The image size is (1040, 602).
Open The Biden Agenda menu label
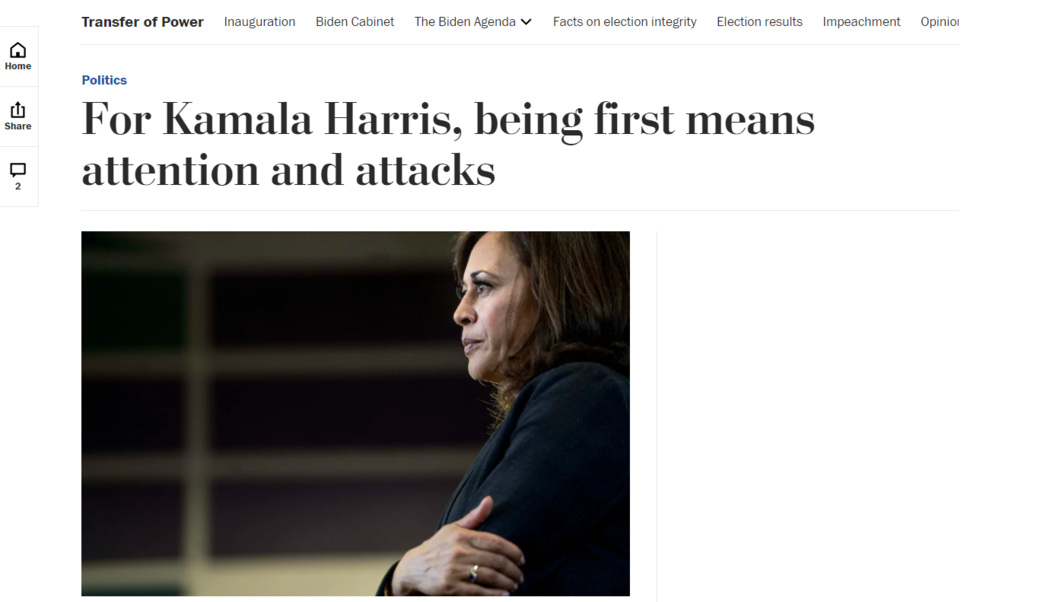tap(465, 22)
